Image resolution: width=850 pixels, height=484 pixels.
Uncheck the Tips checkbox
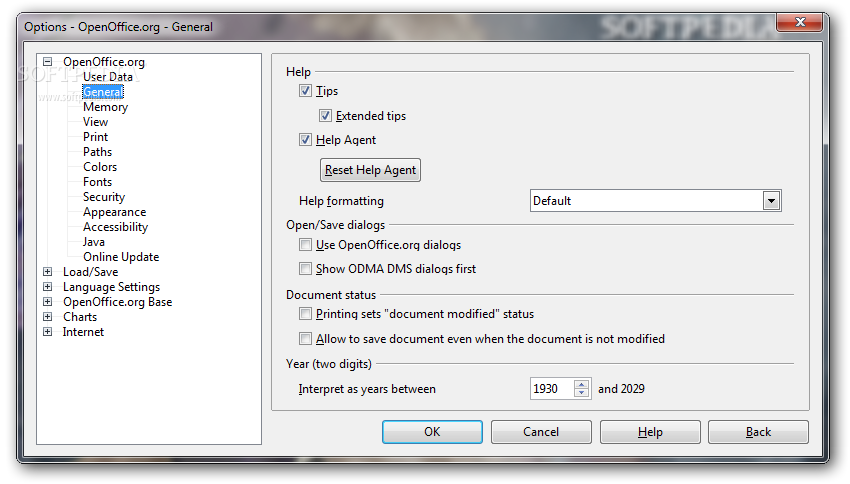tap(305, 91)
